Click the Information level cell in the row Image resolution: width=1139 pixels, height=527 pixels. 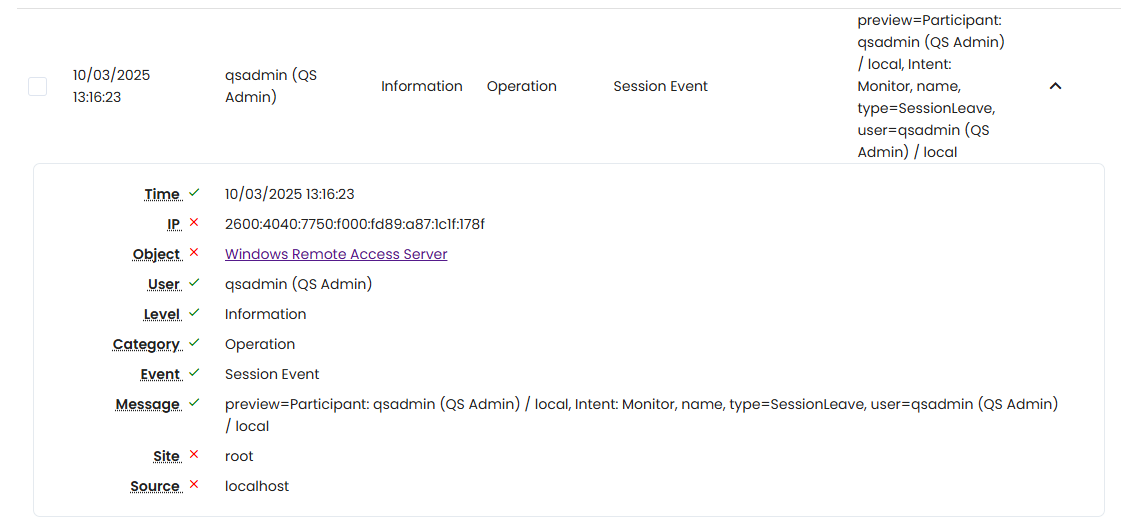(x=421, y=86)
